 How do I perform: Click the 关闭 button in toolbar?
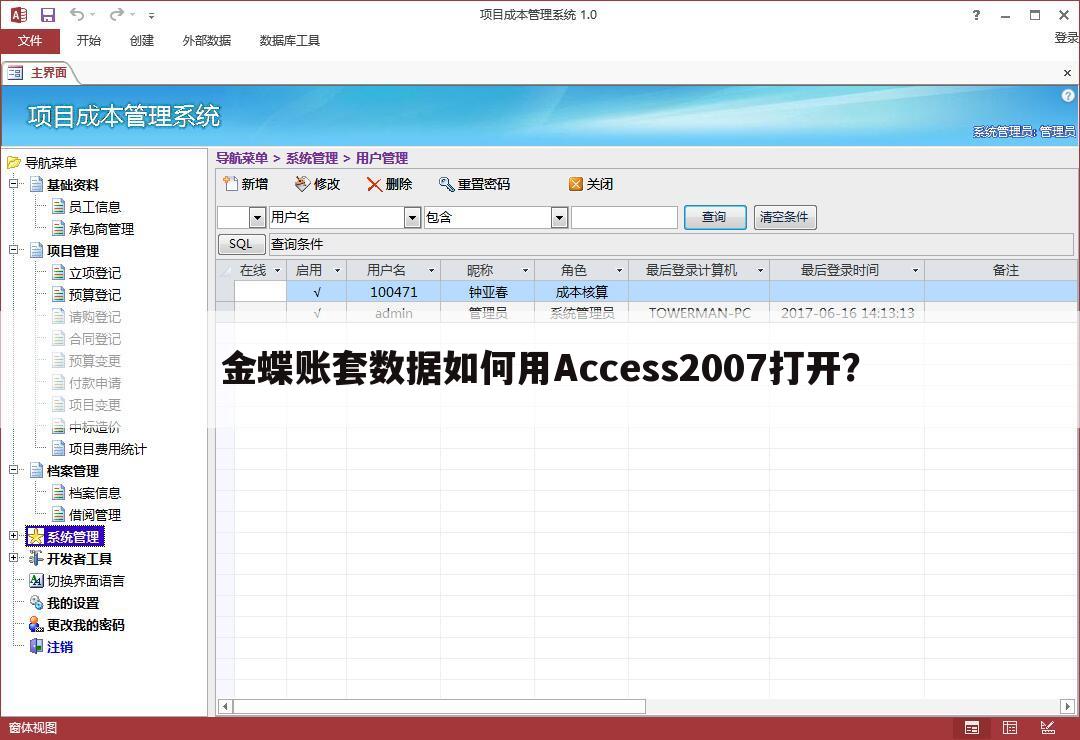(x=591, y=184)
